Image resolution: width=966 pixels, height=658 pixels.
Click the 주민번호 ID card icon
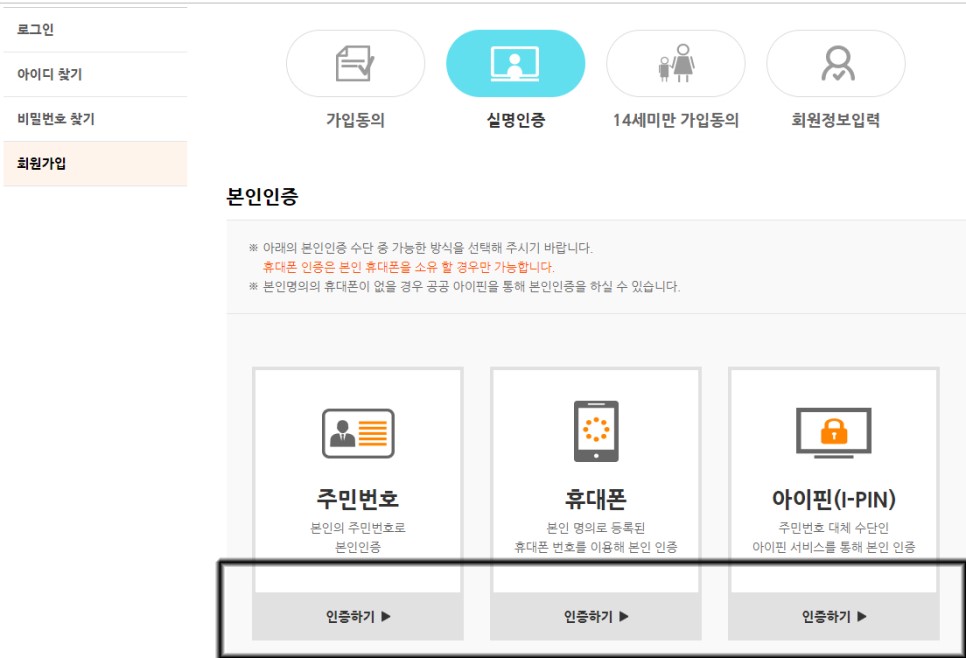click(358, 433)
